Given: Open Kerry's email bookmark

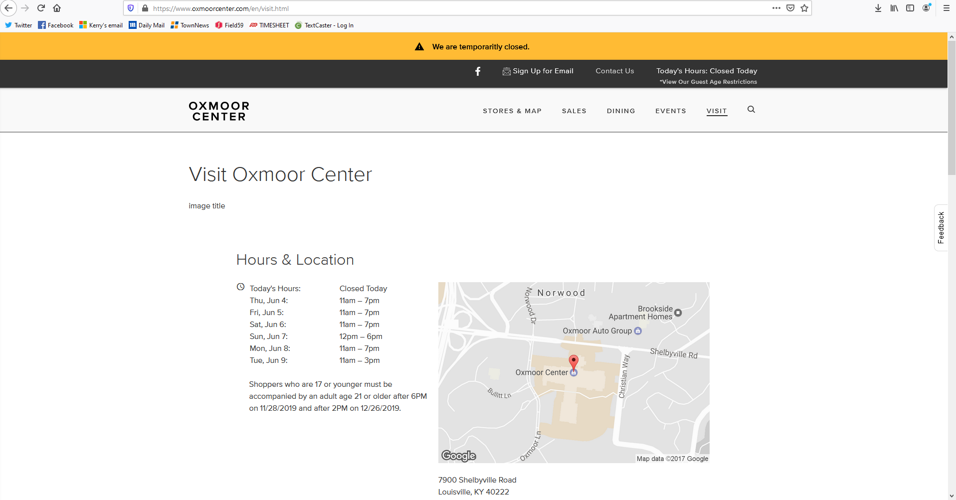Looking at the screenshot, I should tap(101, 25).
